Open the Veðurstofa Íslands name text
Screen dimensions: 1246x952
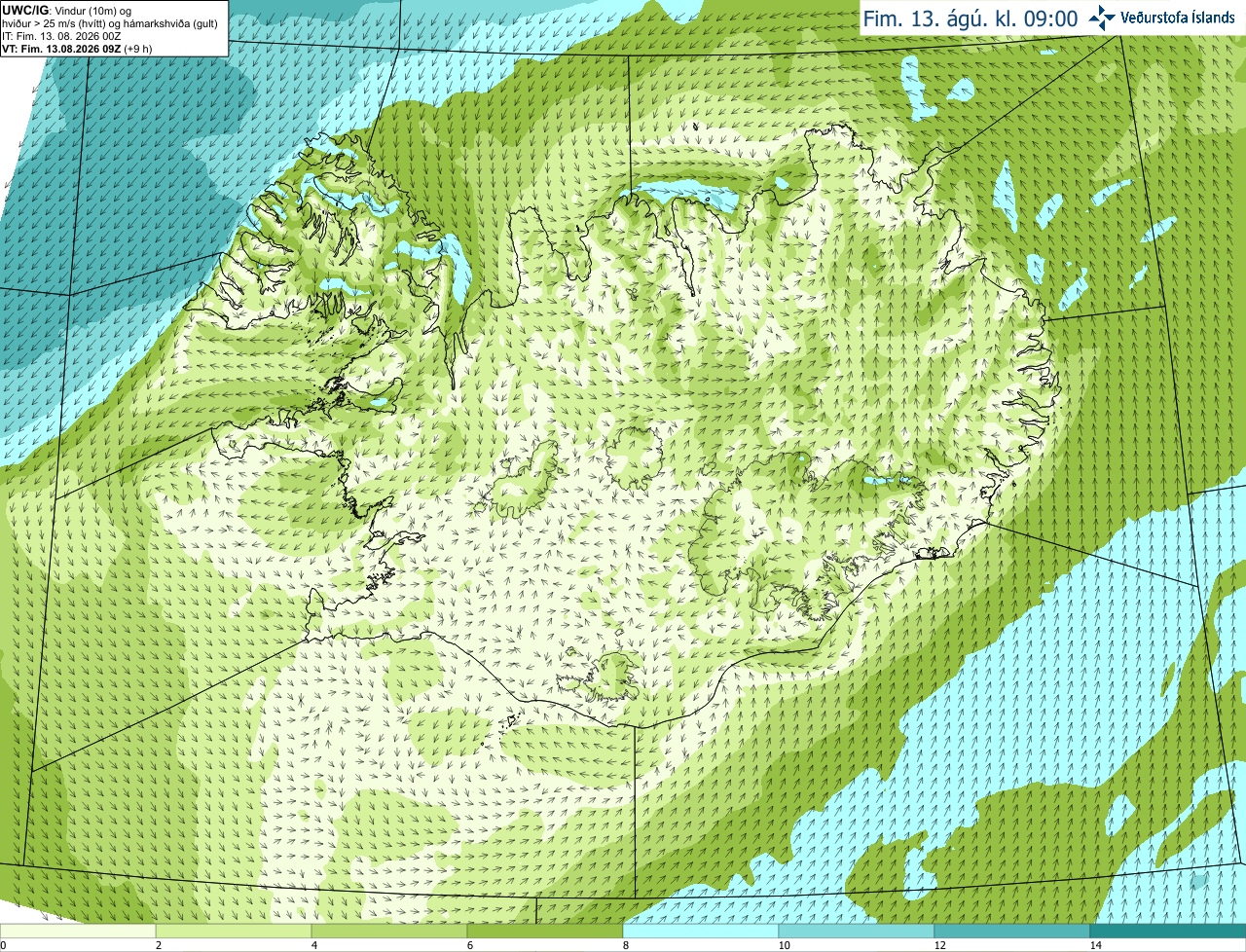[x=1178, y=18]
